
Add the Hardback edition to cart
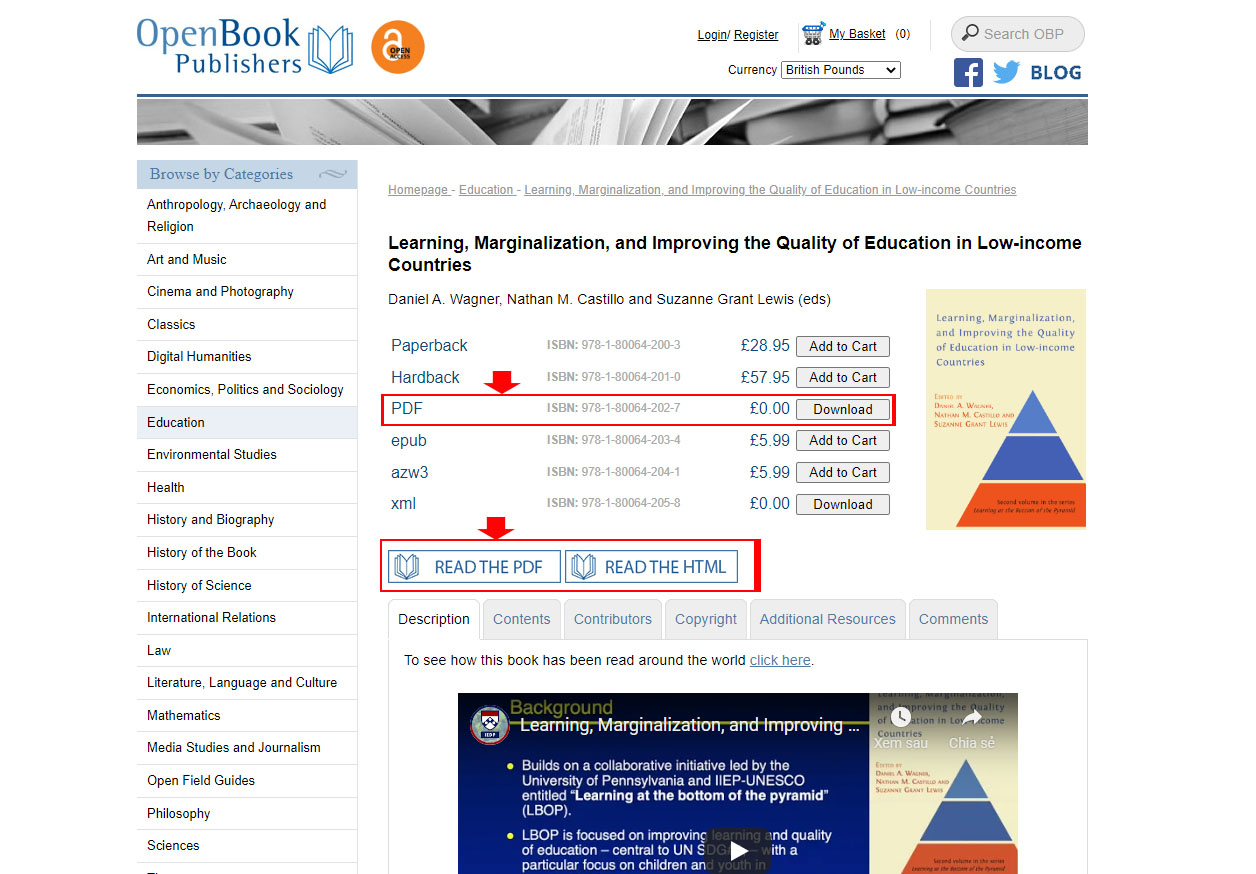843,378
